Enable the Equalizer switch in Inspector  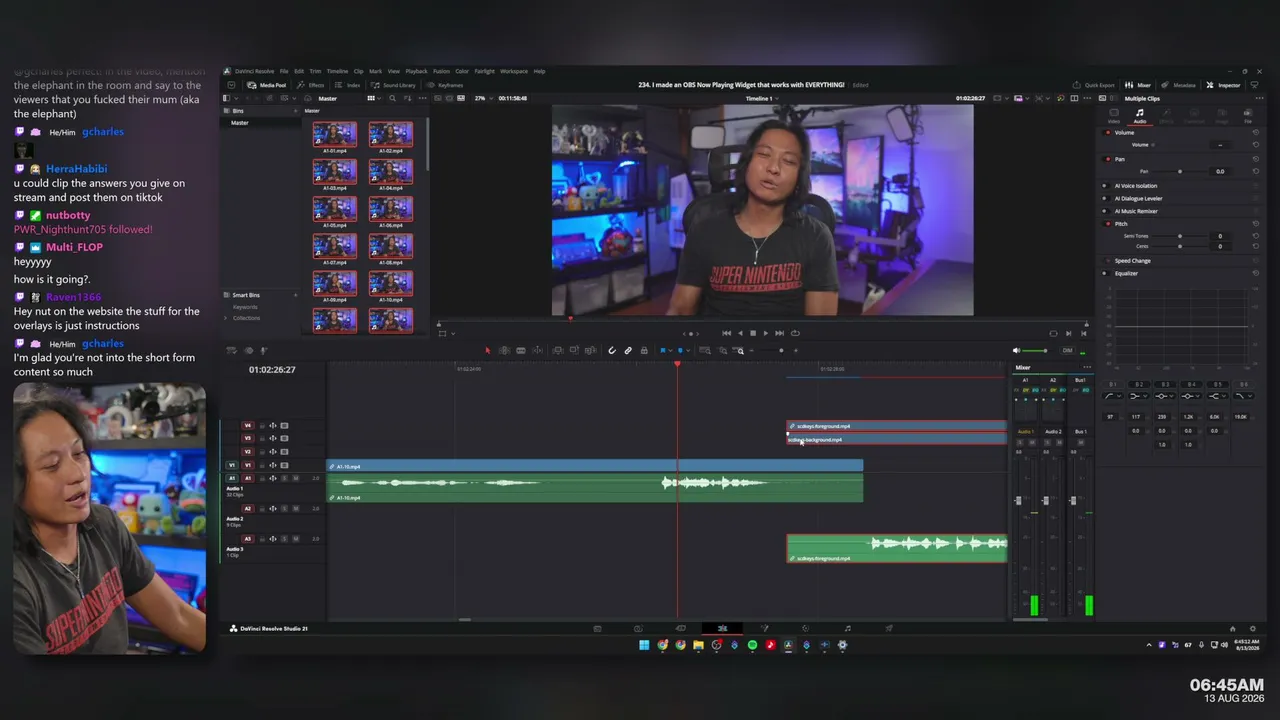click(1105, 273)
